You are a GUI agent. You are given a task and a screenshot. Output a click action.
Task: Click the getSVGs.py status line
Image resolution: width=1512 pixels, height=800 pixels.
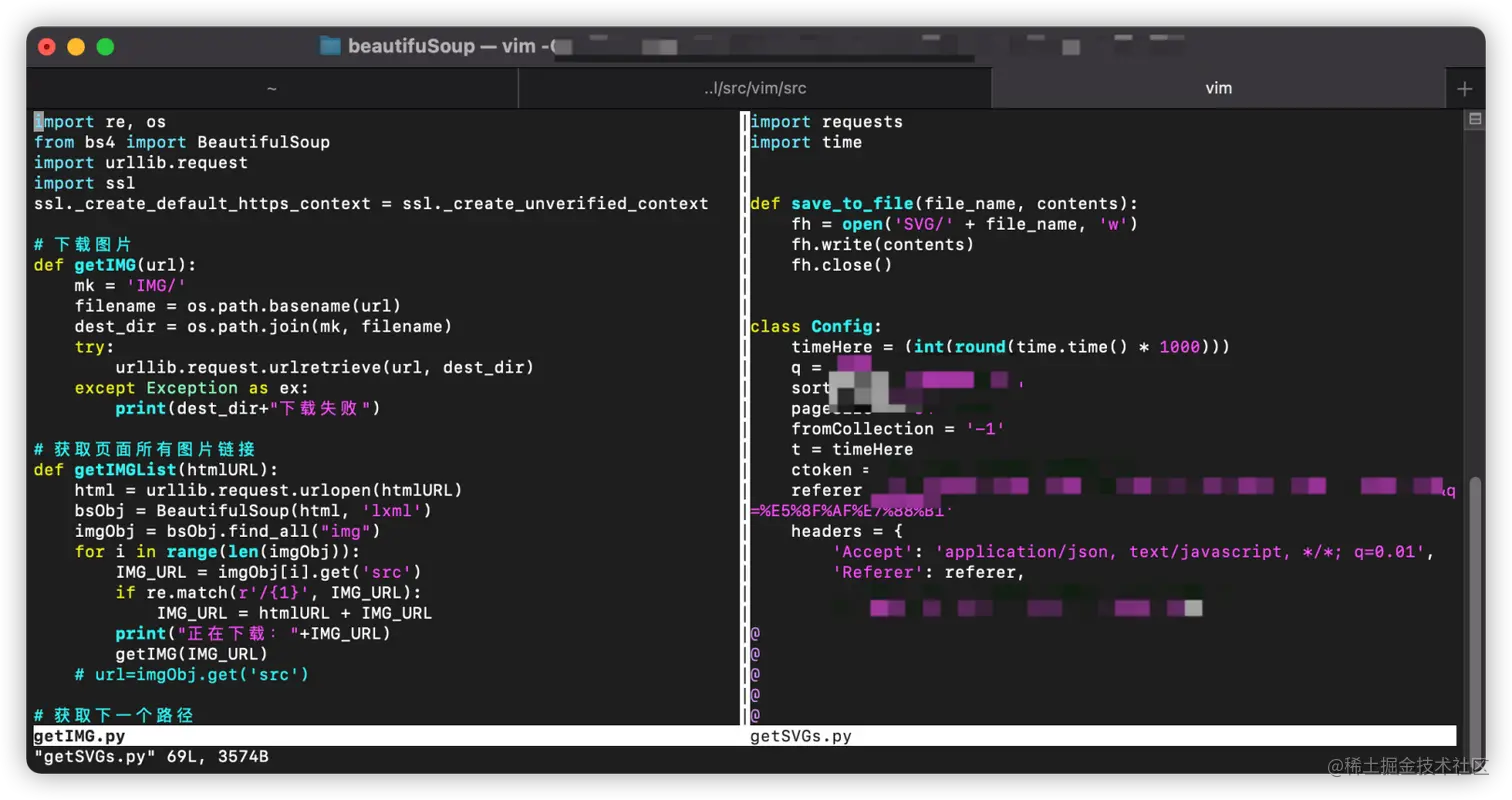(1103, 737)
